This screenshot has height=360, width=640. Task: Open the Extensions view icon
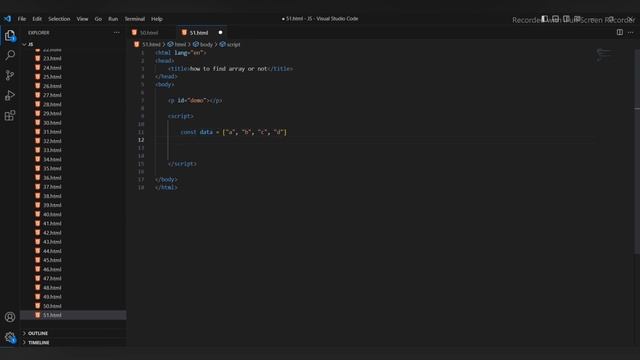tap(10, 116)
